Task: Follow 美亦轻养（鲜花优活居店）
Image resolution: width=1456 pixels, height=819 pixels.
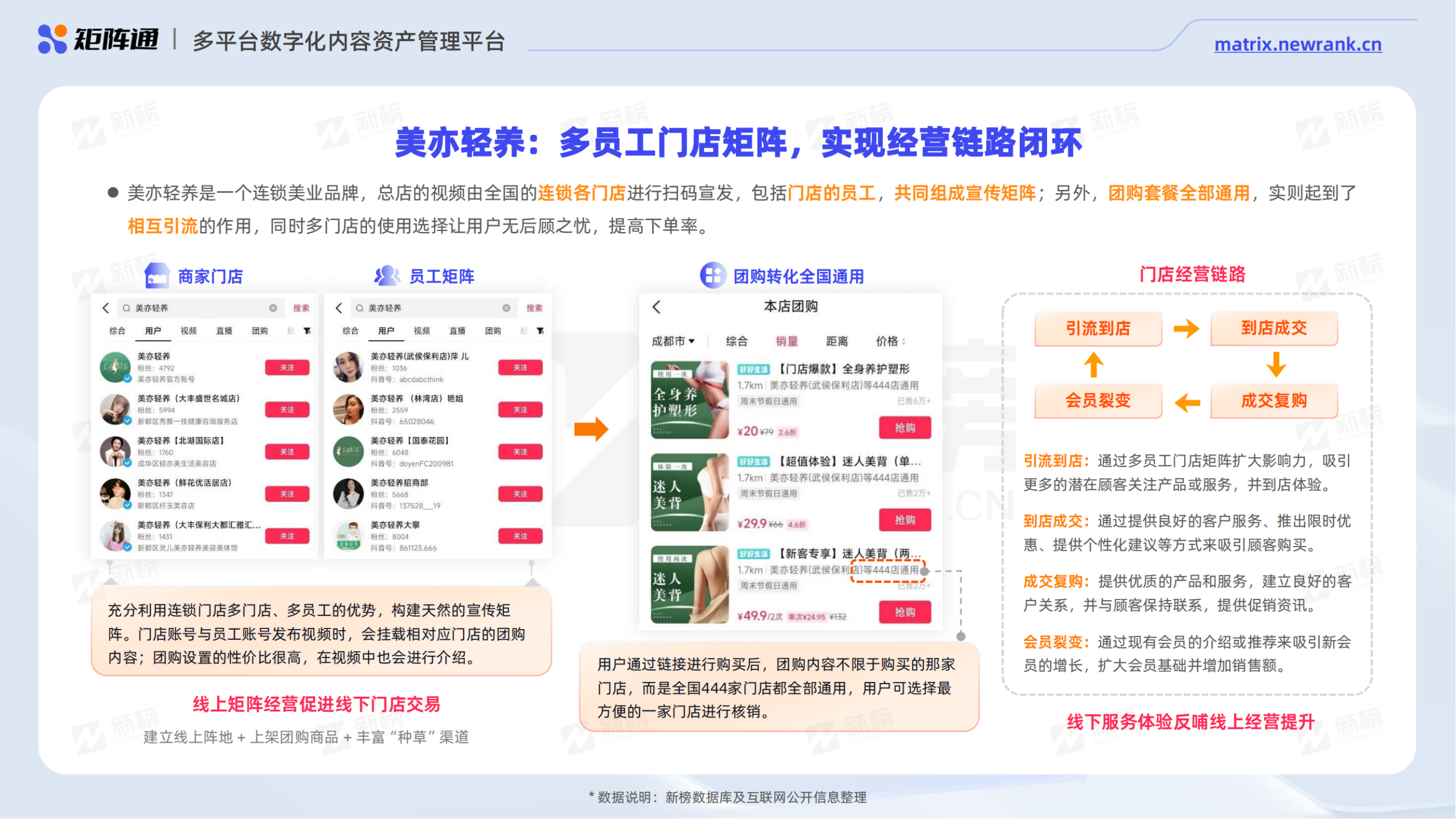Action: (x=287, y=495)
